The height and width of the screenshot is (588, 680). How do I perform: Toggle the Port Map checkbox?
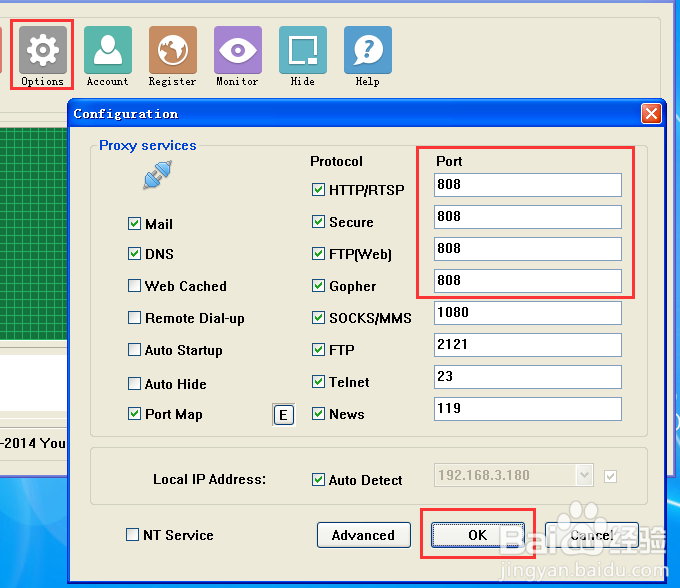pos(134,414)
